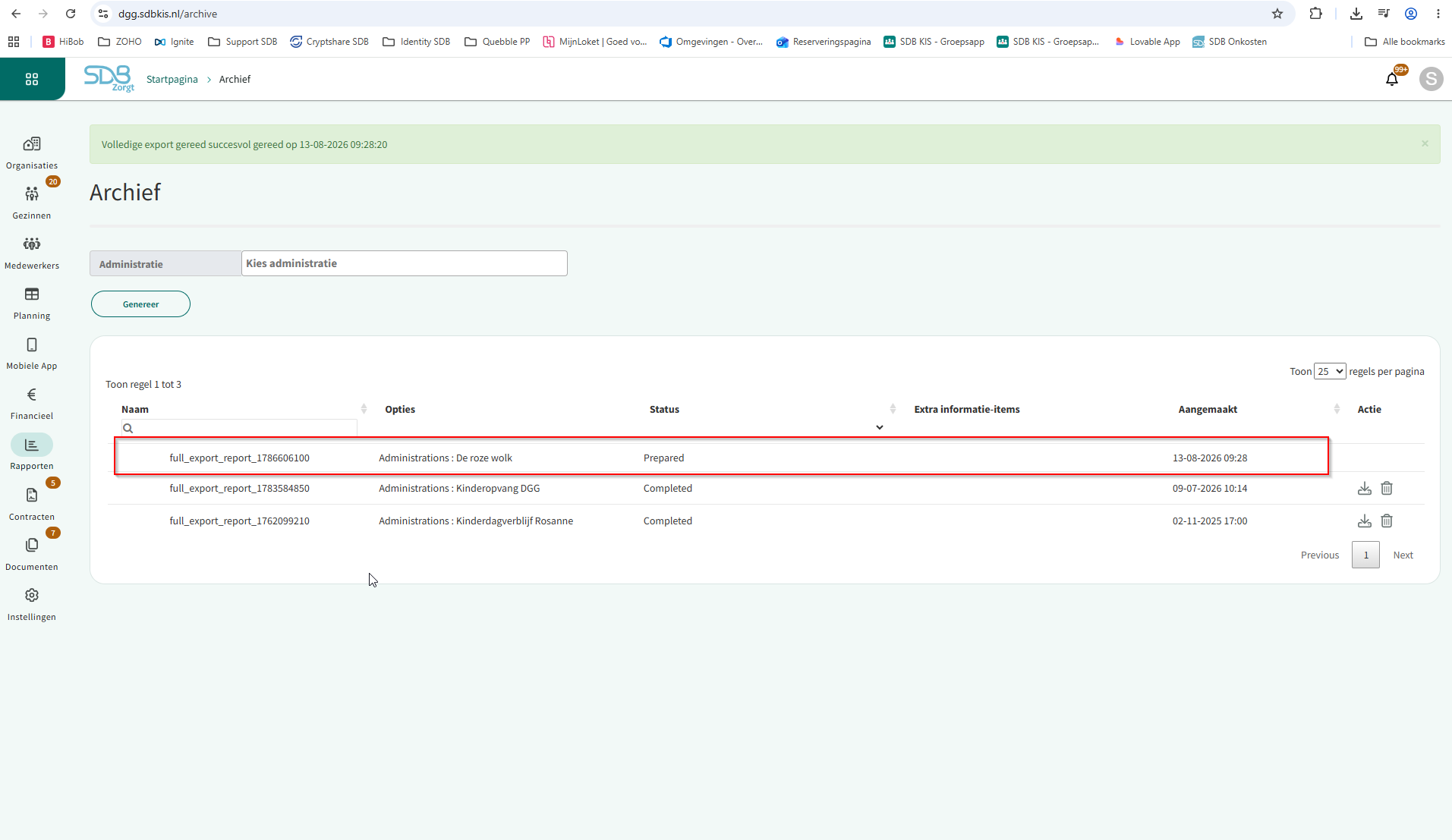The image size is (1452, 840).
Task: Click the SDB Zorgt logo
Action: [109, 78]
